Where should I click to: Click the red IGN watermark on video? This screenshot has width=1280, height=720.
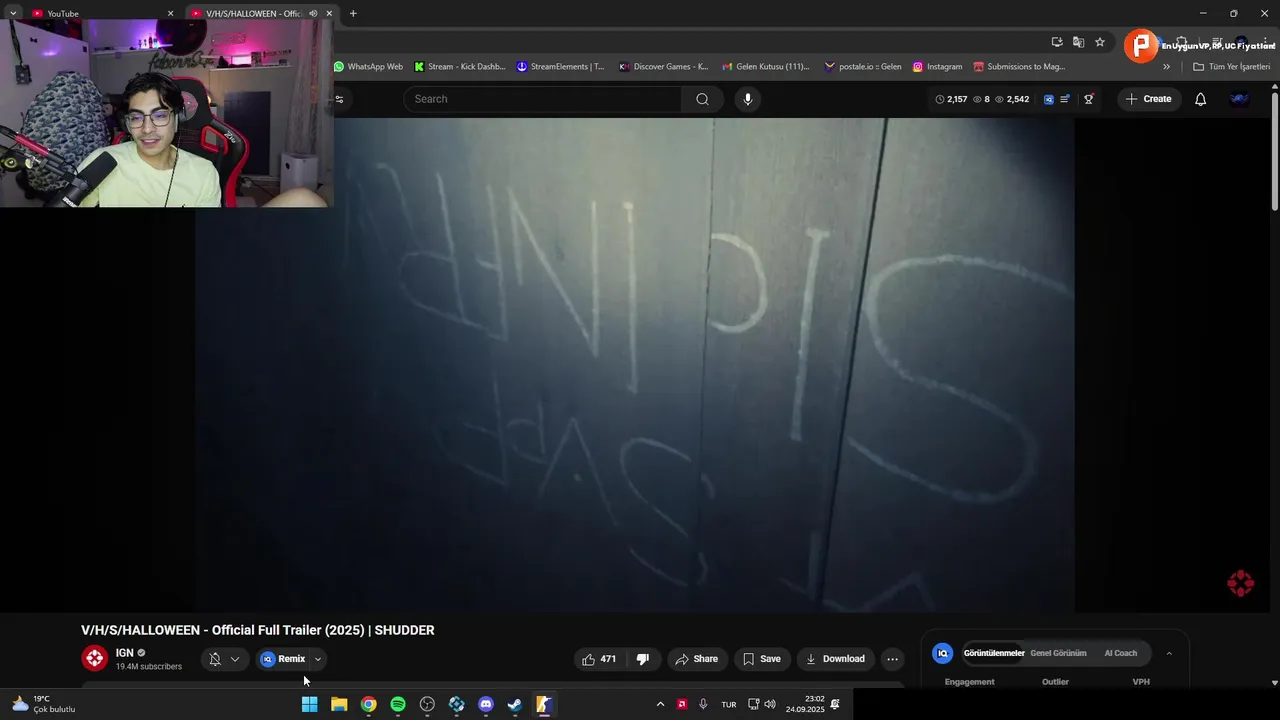(x=1240, y=584)
